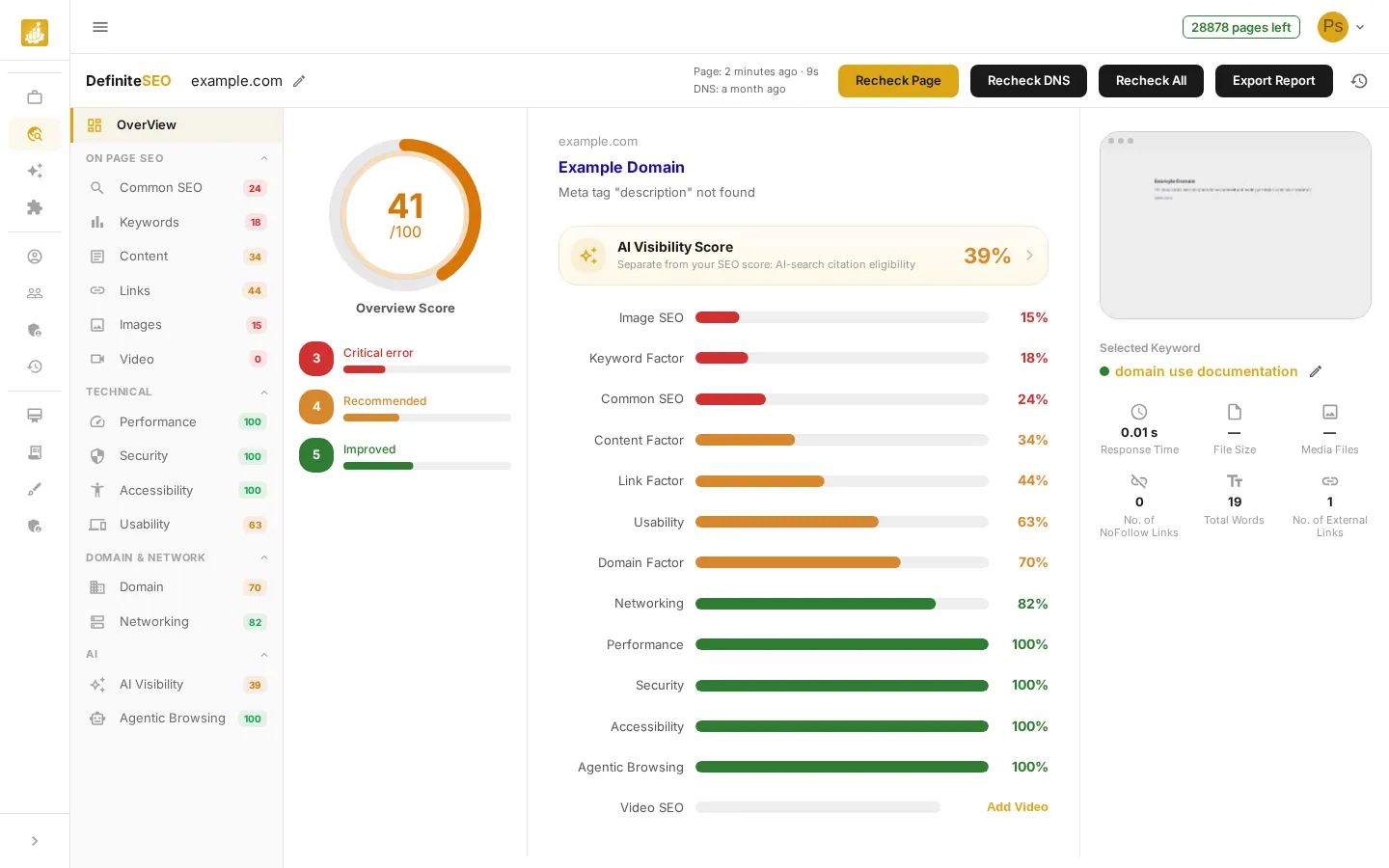Expand the left sidebar with bottom arrow
This screenshot has width=1389, height=868.
coord(35,841)
